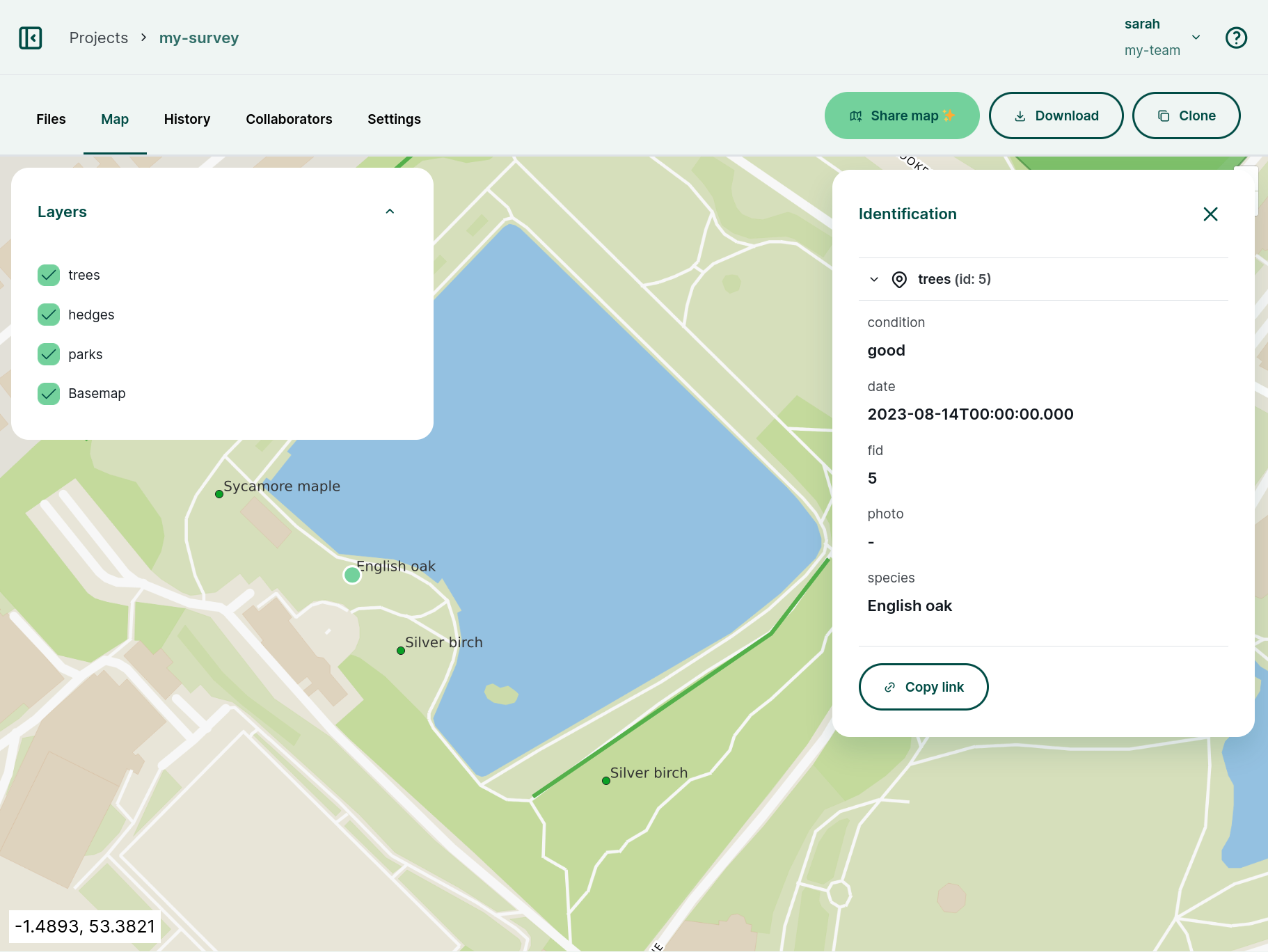This screenshot has height=952, width=1268.
Task: Uncheck the trees layer
Action: point(48,275)
